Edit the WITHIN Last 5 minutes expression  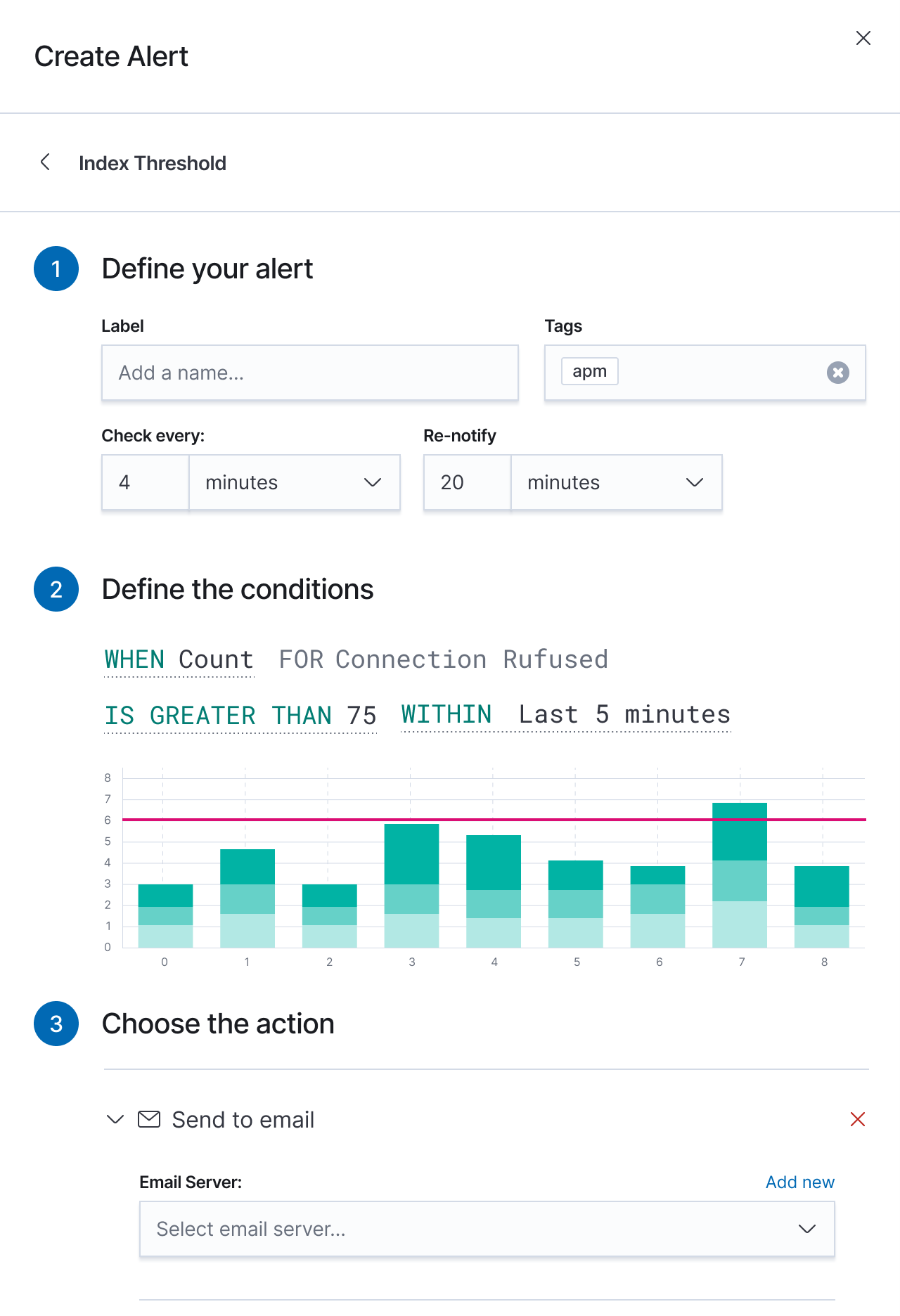(x=566, y=715)
